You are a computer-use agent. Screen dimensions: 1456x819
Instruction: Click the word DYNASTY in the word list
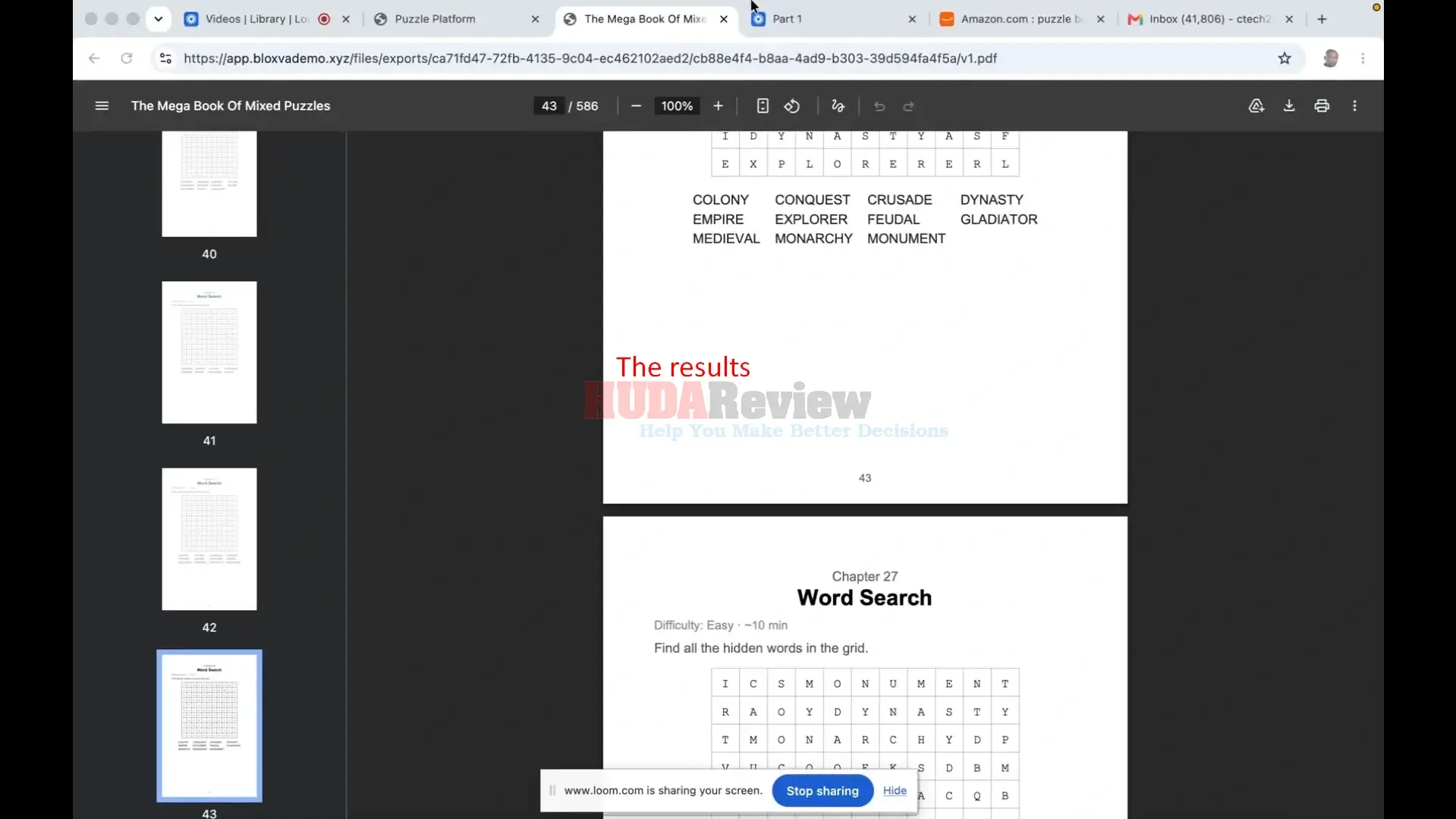[992, 200]
